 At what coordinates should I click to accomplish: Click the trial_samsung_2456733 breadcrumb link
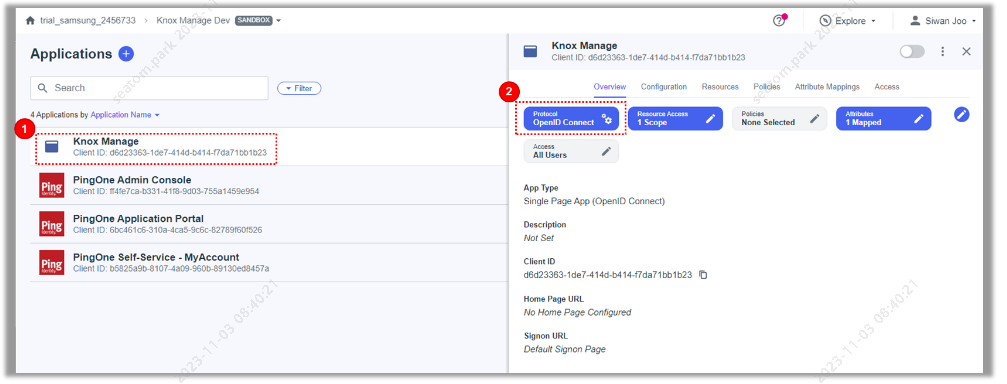(87, 21)
